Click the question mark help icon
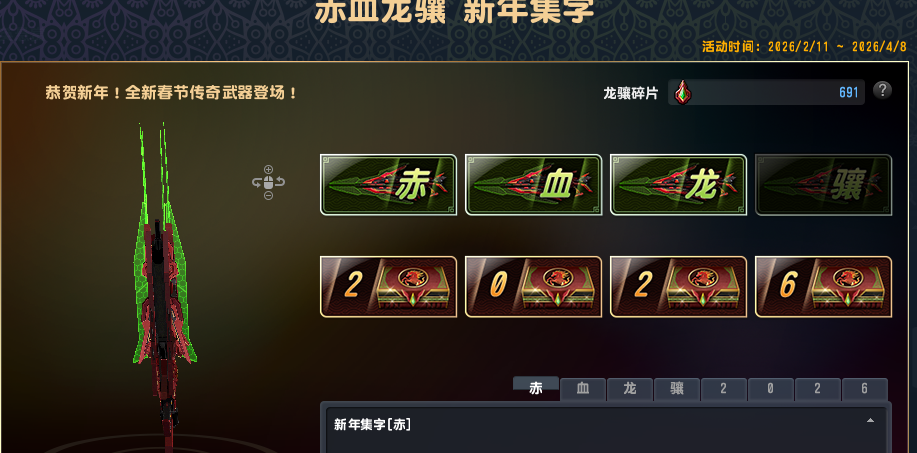Viewport: 917px width, 453px height. tap(882, 91)
